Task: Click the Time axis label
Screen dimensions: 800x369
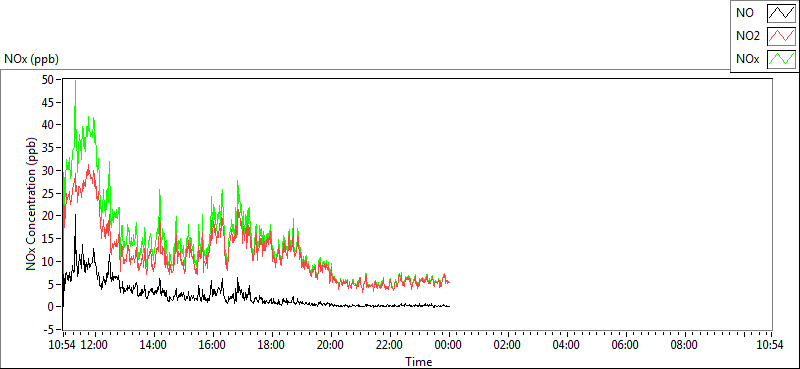Action: click(419, 362)
